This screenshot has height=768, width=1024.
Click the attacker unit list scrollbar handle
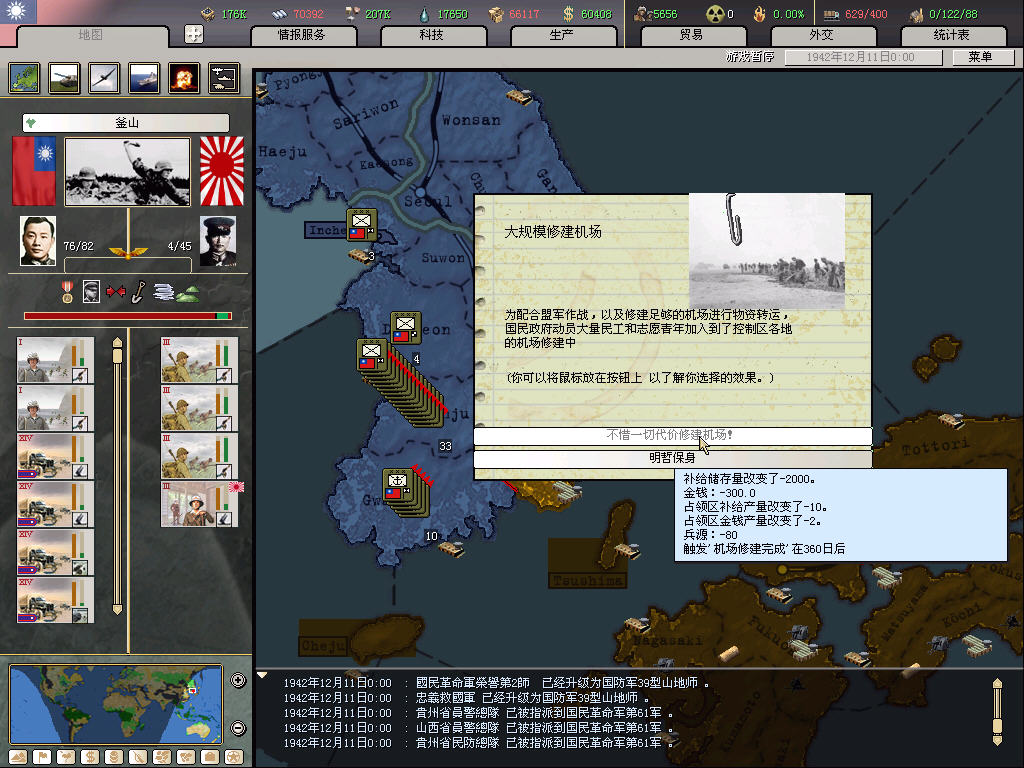pyautogui.click(x=118, y=355)
